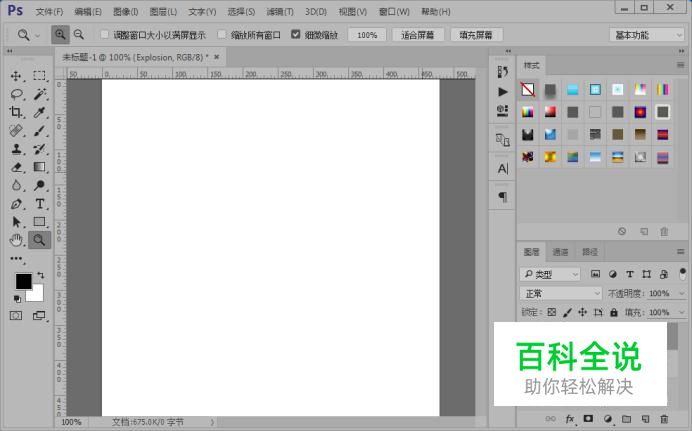
Task: Select the Eyedropper tool
Action: coord(39,112)
